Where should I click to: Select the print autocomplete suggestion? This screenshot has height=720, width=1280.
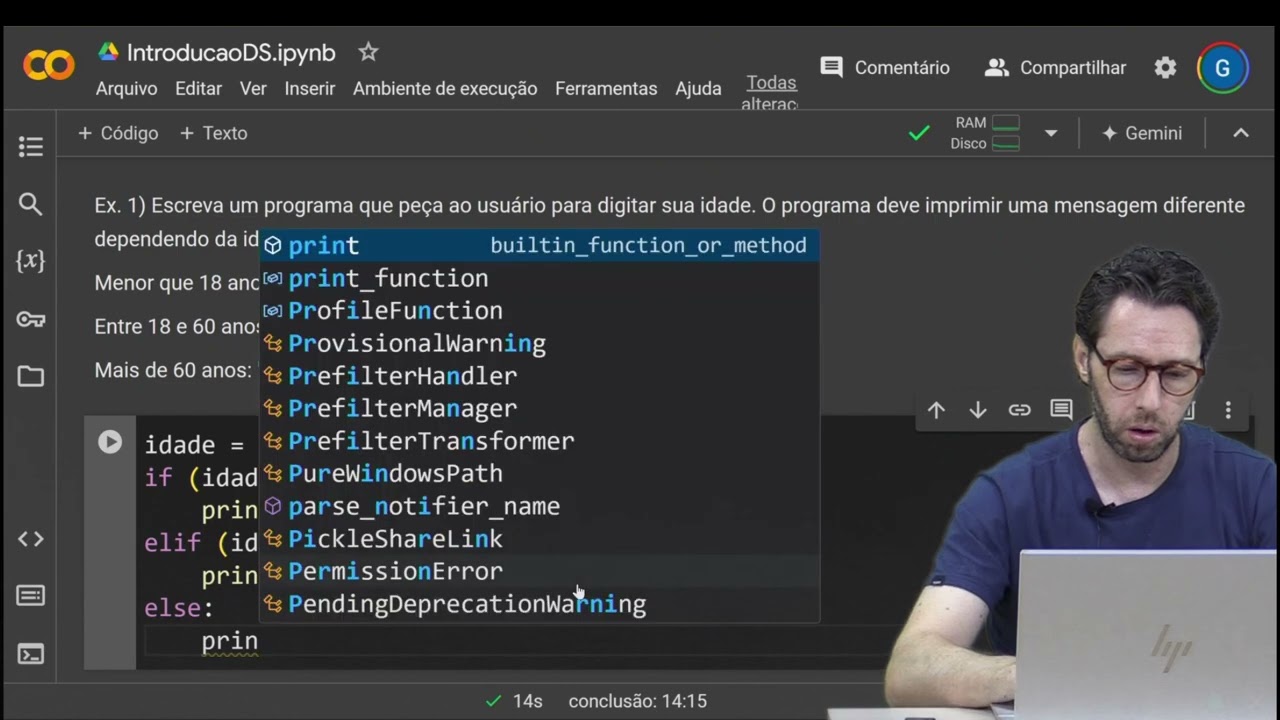coord(540,245)
